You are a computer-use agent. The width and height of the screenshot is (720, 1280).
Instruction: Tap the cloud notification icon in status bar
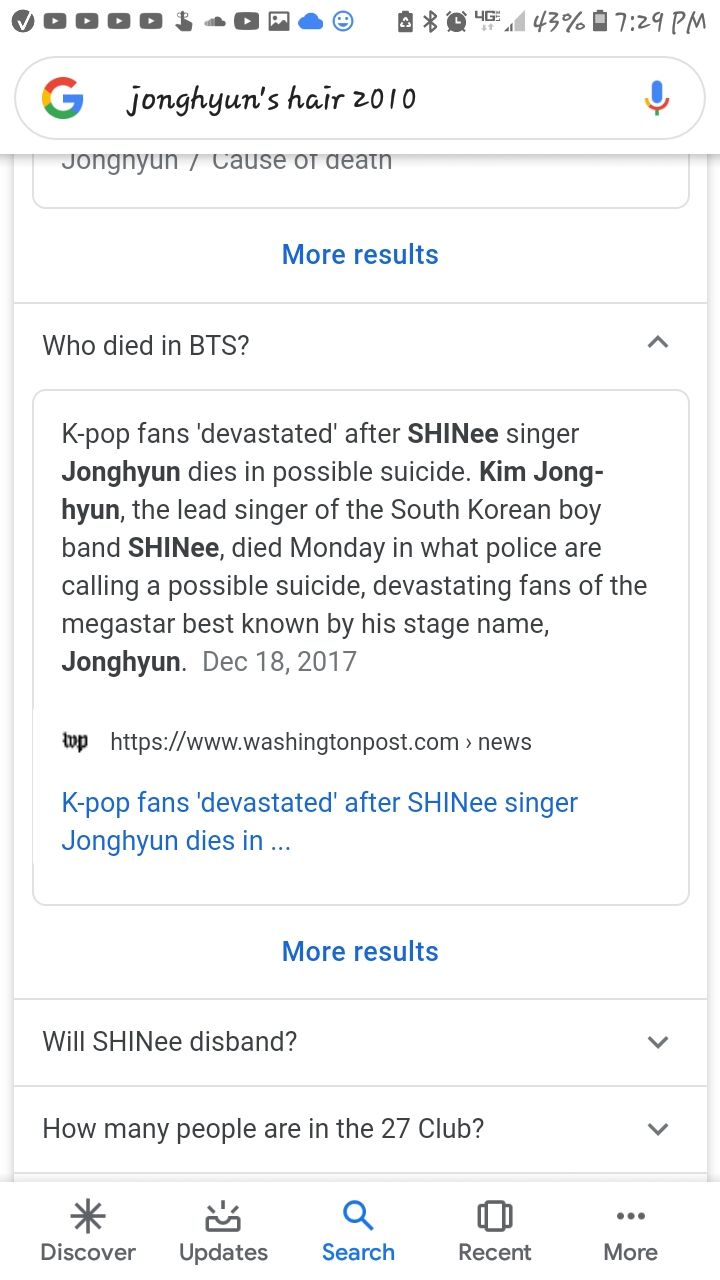[311, 20]
